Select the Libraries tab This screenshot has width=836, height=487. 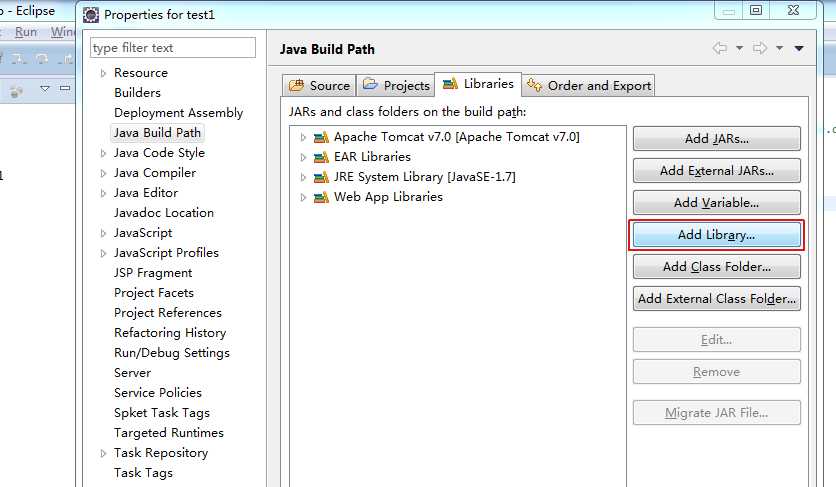click(478, 84)
